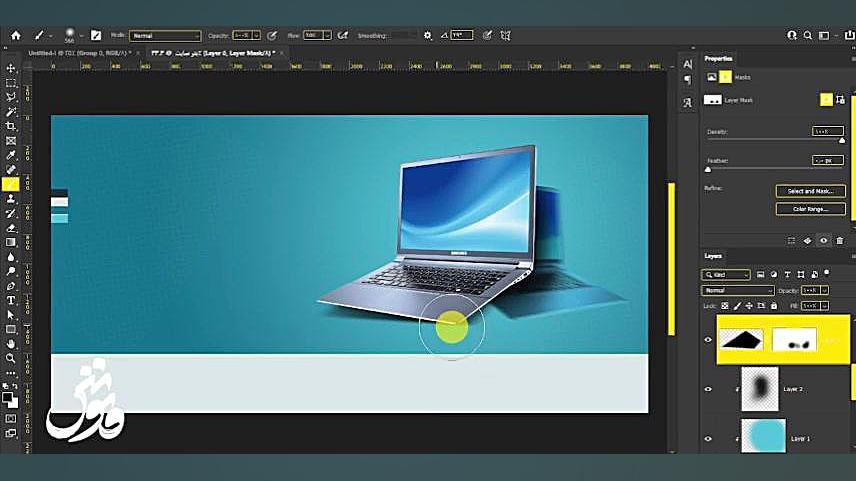
Task: Delete mask via Properties trash icon
Action: 840,241
